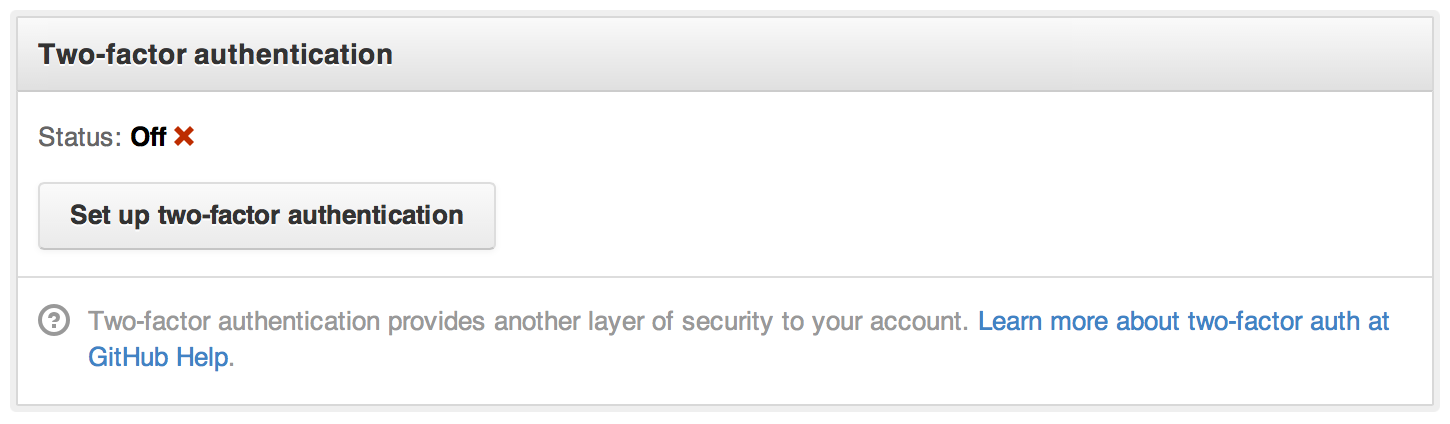Click the red X status icon
Image resolution: width=1450 pixels, height=424 pixels.
(x=184, y=137)
